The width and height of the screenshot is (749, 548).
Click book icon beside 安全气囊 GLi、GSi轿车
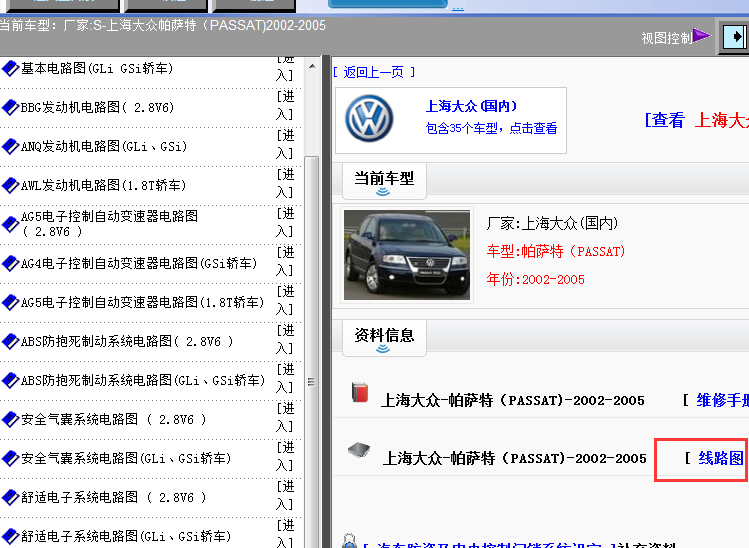click(x=10, y=459)
